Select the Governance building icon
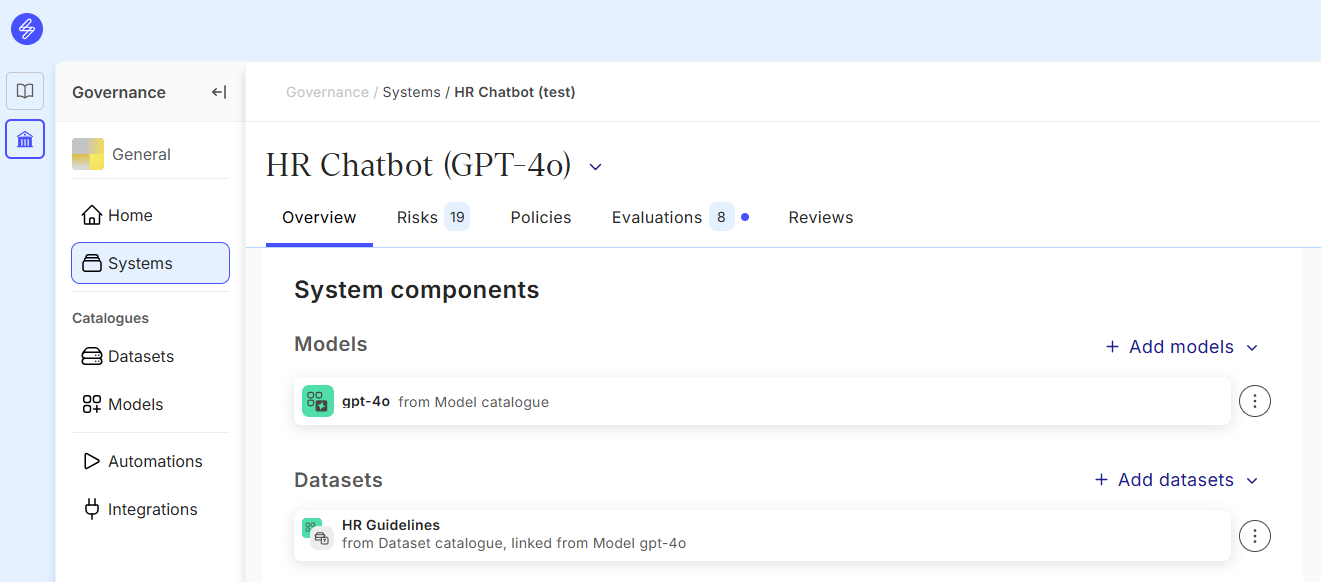 [x=25, y=139]
